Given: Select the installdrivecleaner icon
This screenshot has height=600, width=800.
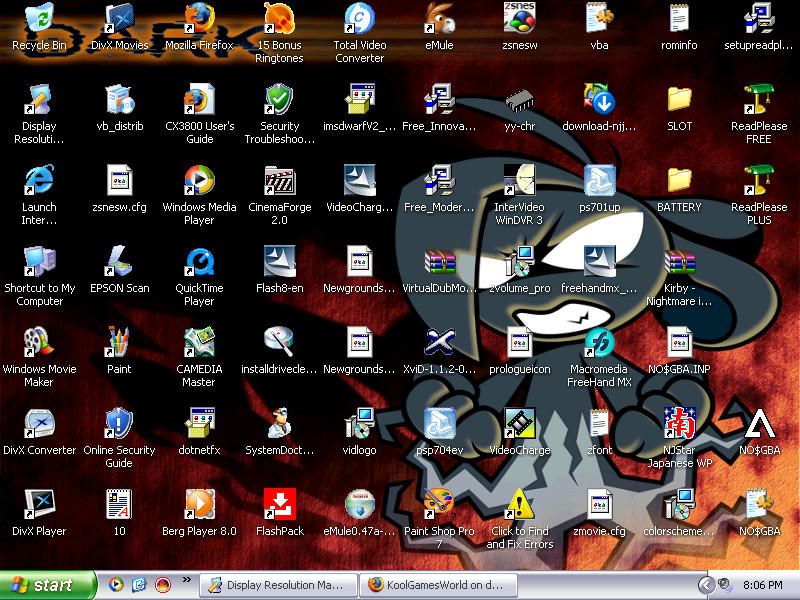Looking at the screenshot, I should pos(279,342).
